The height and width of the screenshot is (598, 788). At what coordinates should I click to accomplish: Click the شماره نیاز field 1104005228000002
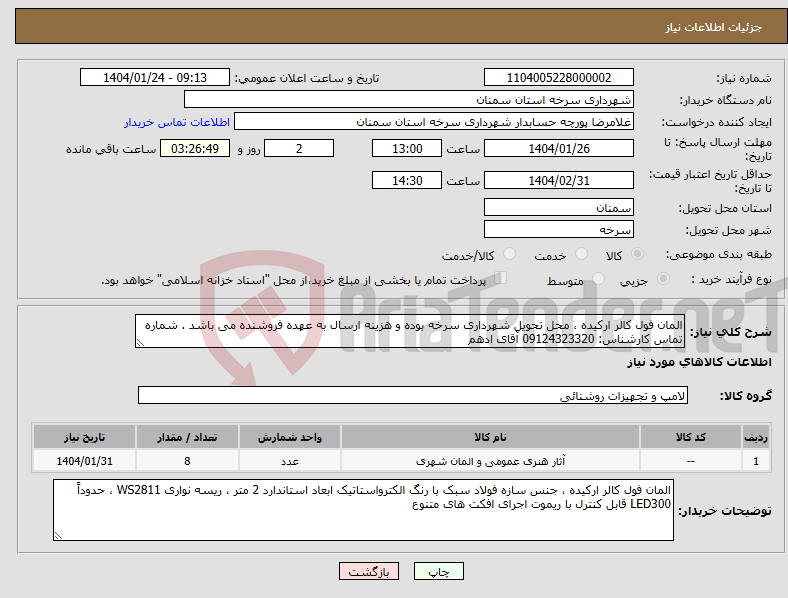[x=559, y=78]
